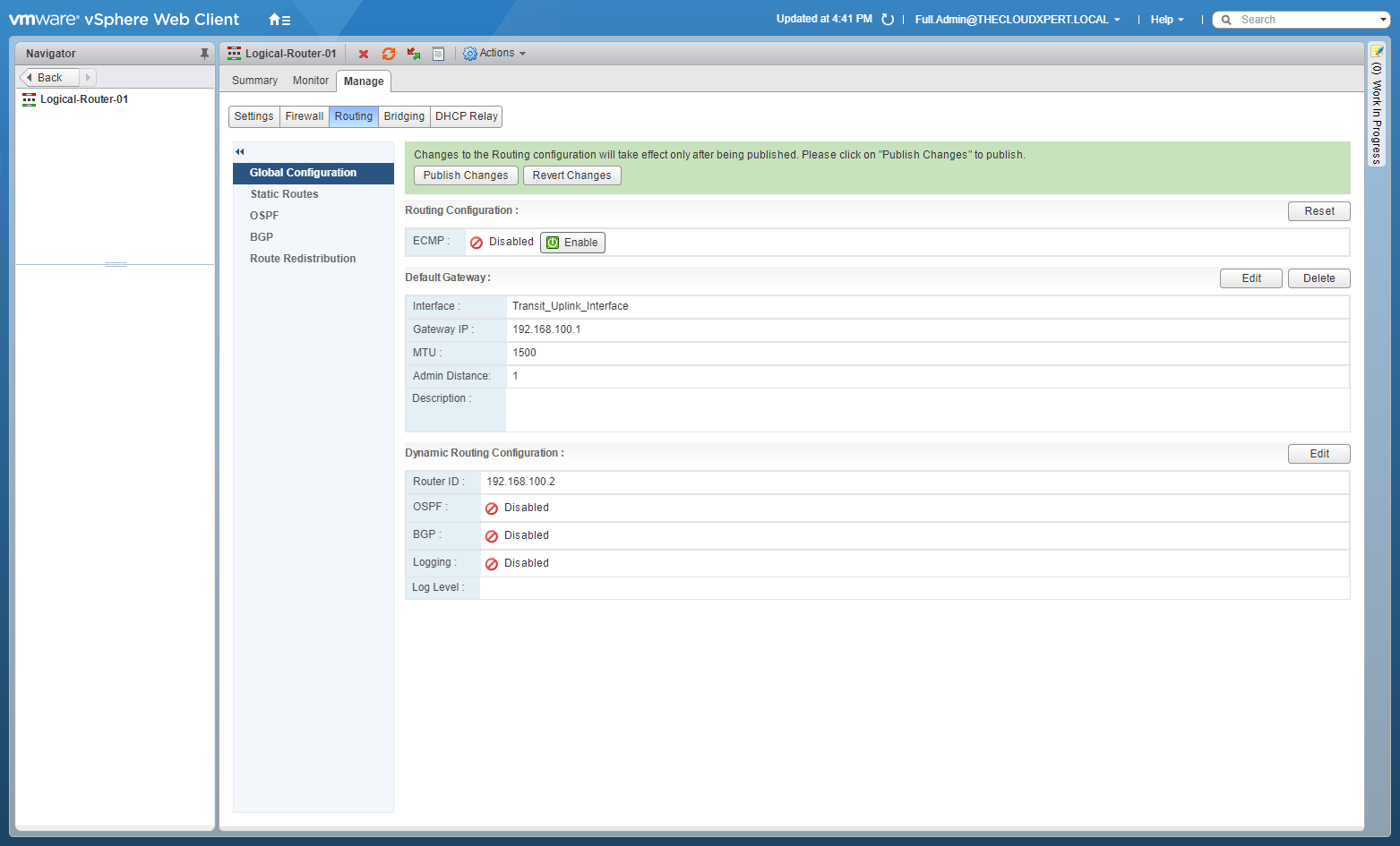Click into the Search field

pyautogui.click(x=1303, y=20)
